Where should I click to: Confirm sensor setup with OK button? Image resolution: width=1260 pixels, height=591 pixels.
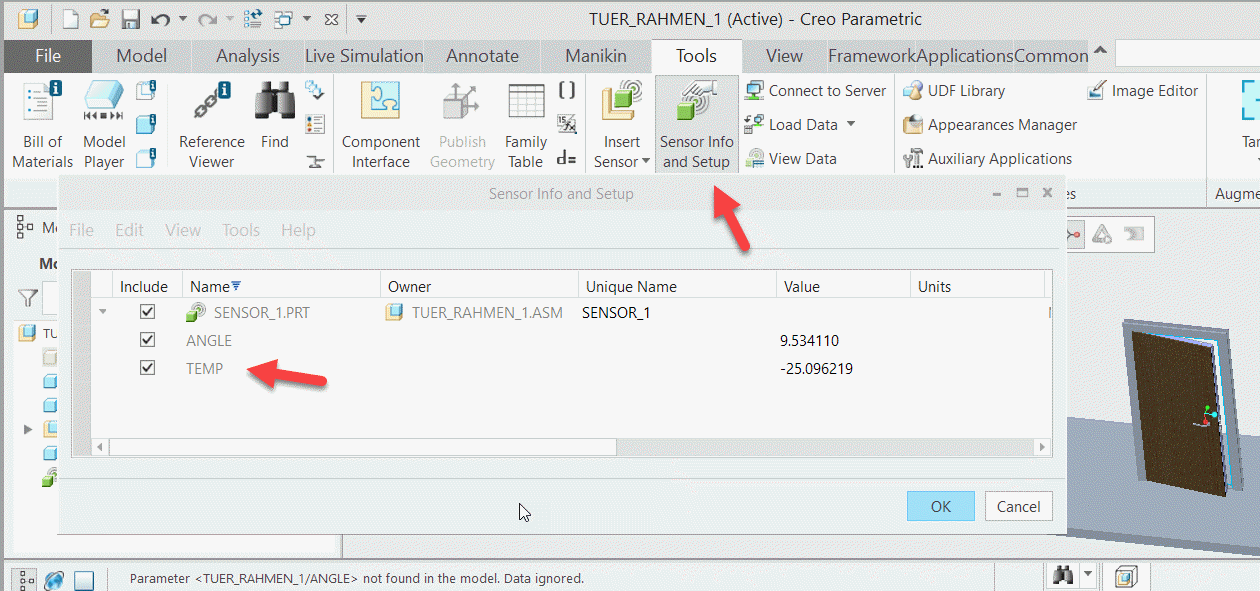[939, 506]
